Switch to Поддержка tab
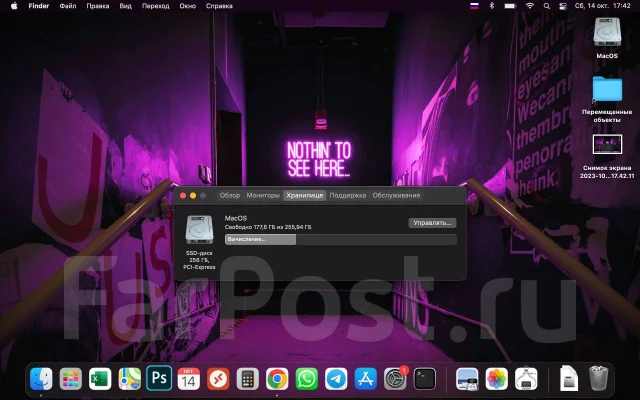 click(x=348, y=195)
